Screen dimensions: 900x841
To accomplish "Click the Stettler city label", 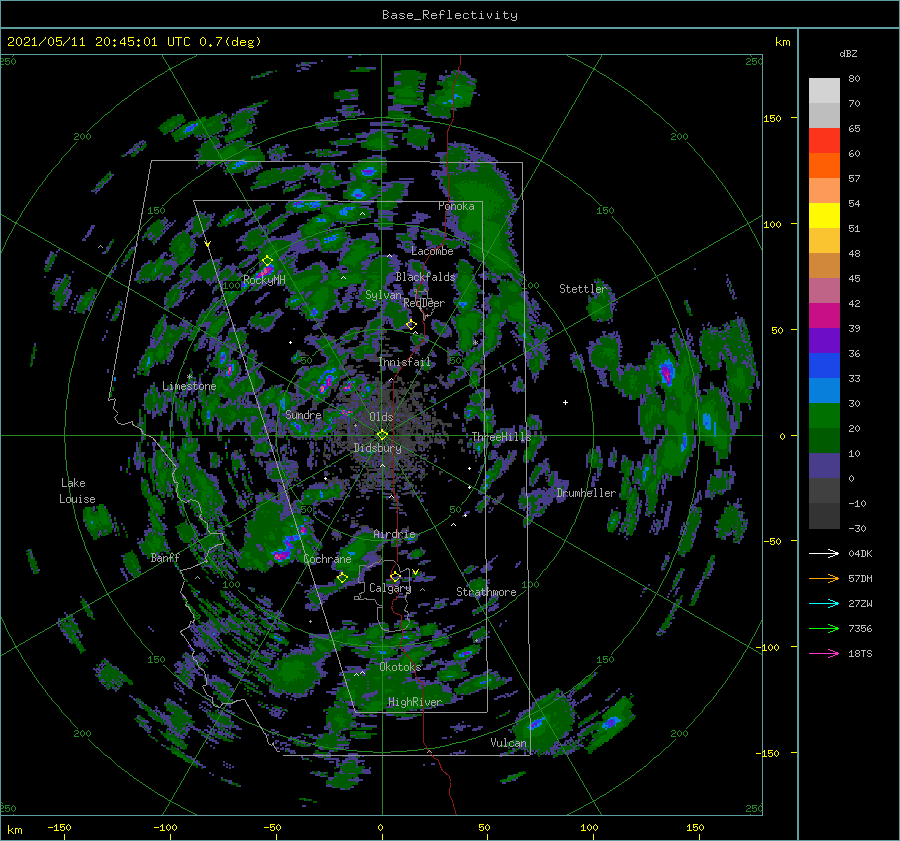I will [x=583, y=289].
